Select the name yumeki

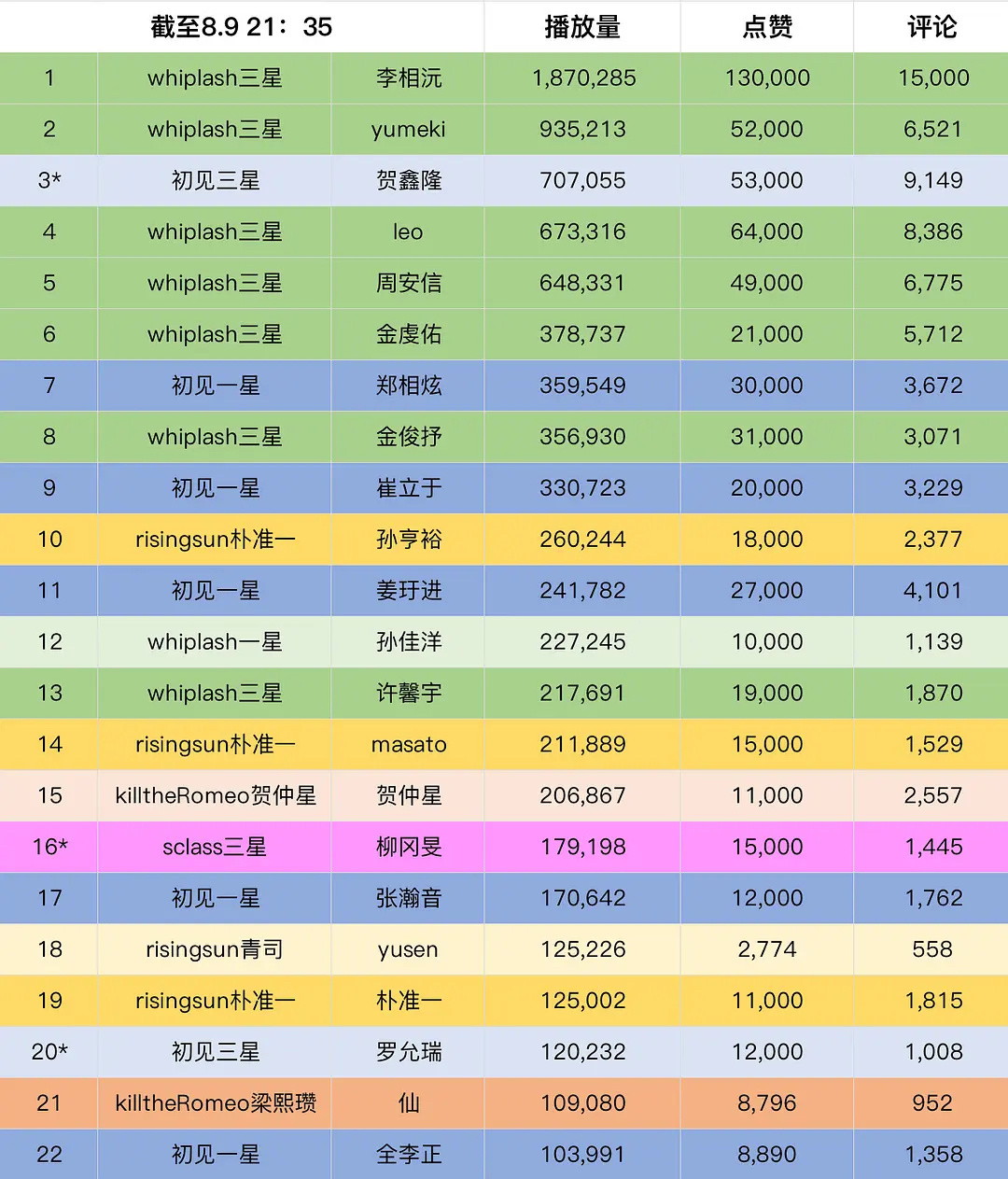(x=408, y=130)
